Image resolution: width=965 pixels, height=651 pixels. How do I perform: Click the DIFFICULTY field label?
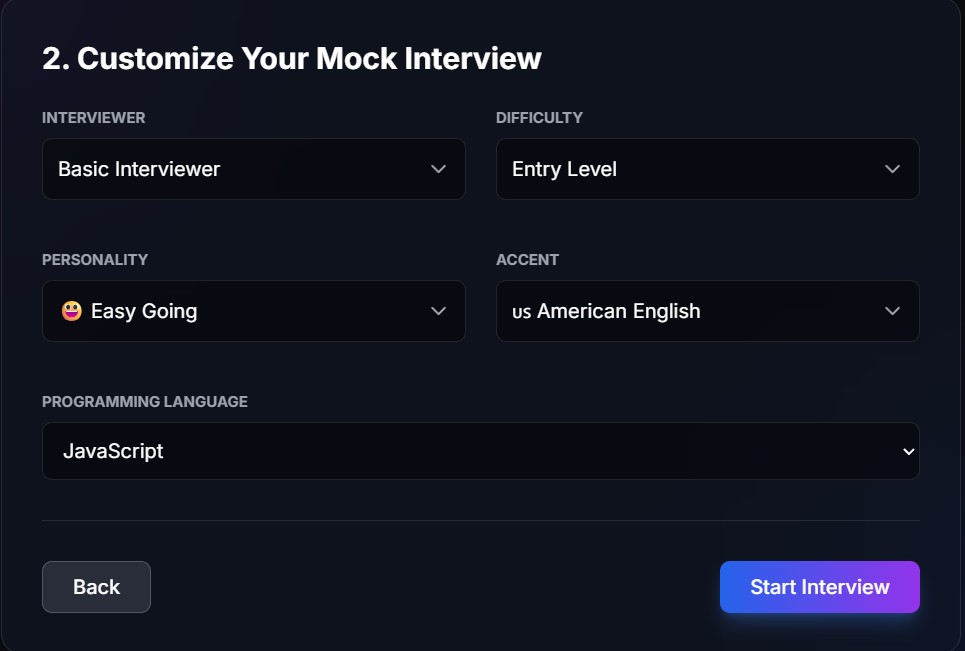coord(539,117)
